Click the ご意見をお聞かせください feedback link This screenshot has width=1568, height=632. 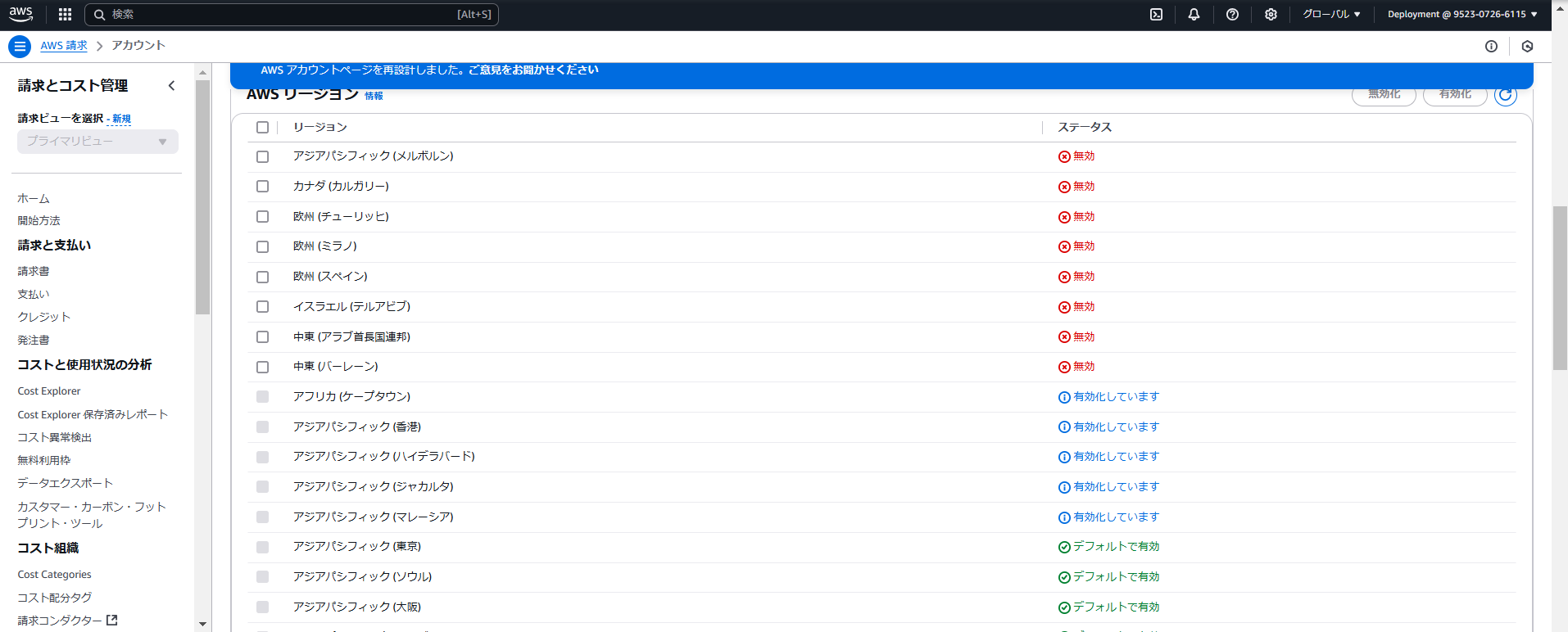tap(533, 70)
